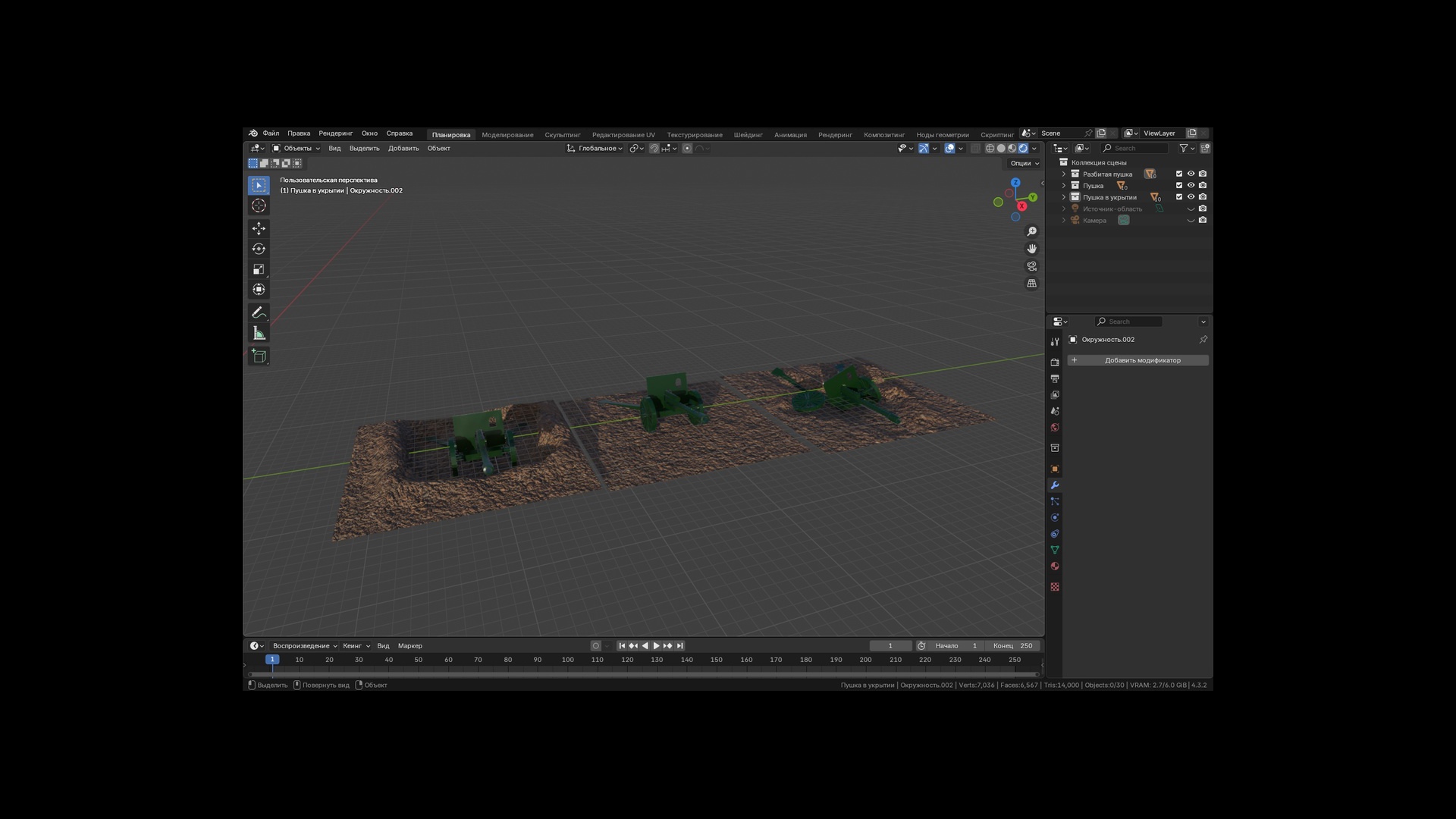Open the Глобальное orientation dropdown
Viewport: 1456px width, 819px height.
[x=595, y=149]
